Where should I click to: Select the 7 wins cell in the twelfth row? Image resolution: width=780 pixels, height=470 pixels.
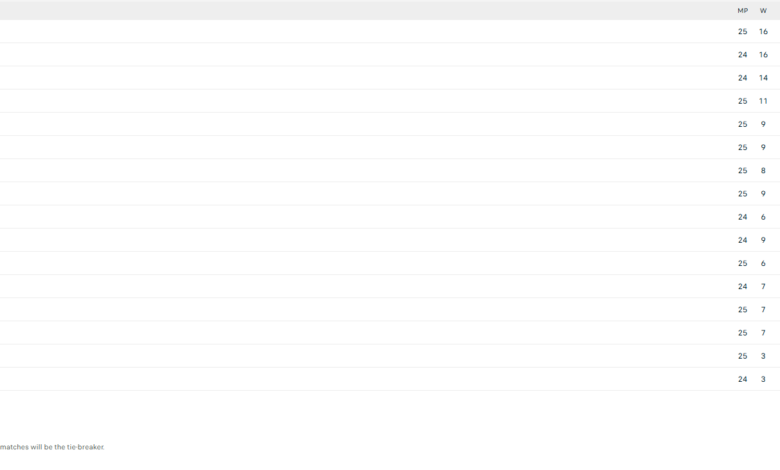[763, 287]
